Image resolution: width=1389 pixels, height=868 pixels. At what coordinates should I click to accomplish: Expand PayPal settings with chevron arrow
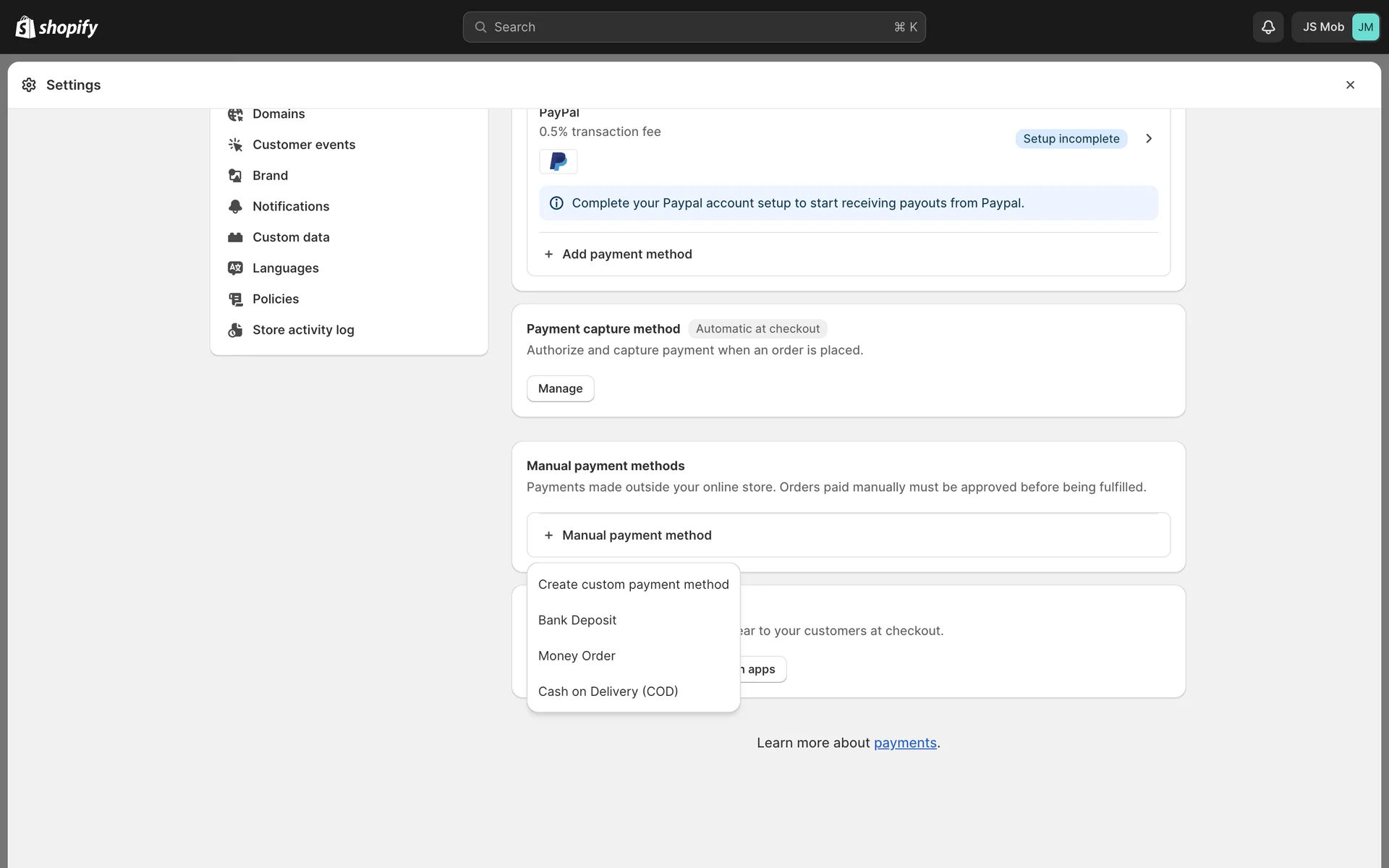pos(1148,139)
